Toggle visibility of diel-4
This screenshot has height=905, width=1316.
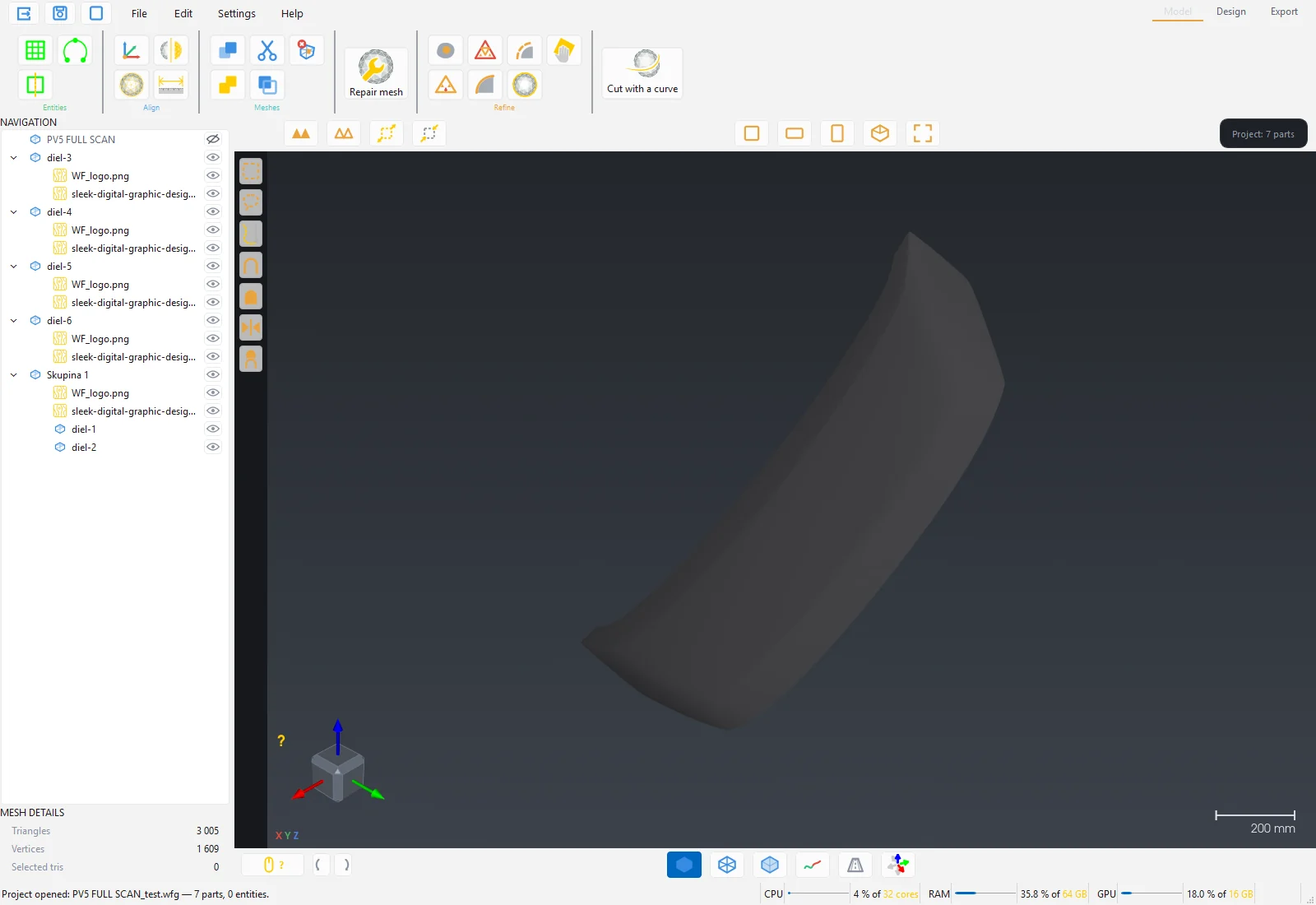coord(213,211)
